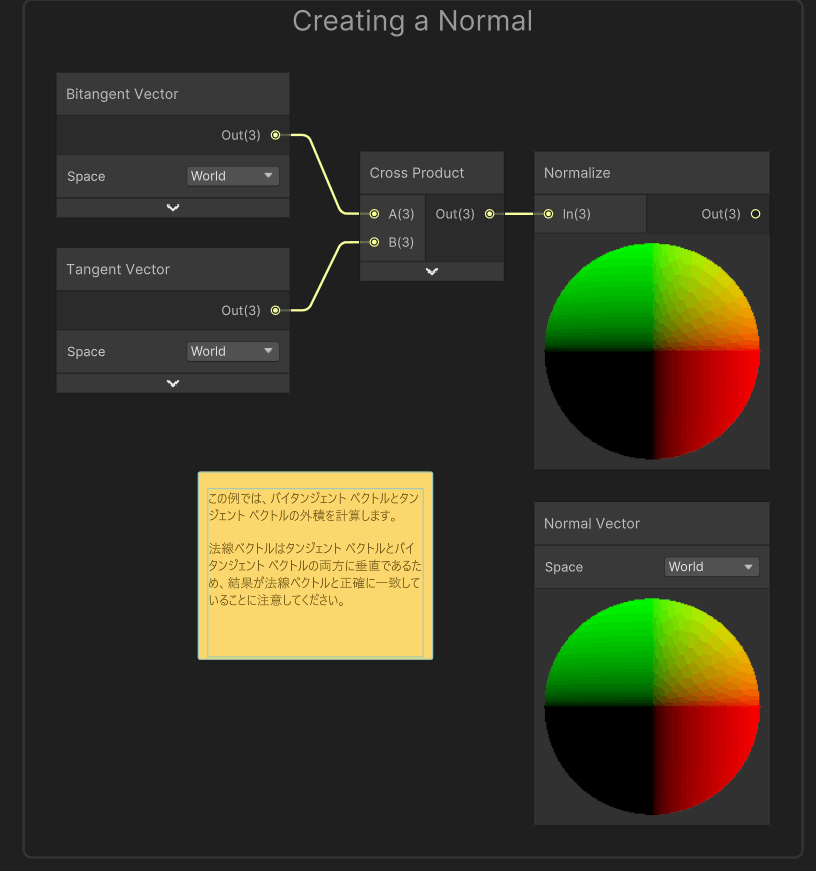This screenshot has width=816, height=871.
Task: Expand Bitangent Vector node preview chevron
Action: click(x=173, y=208)
